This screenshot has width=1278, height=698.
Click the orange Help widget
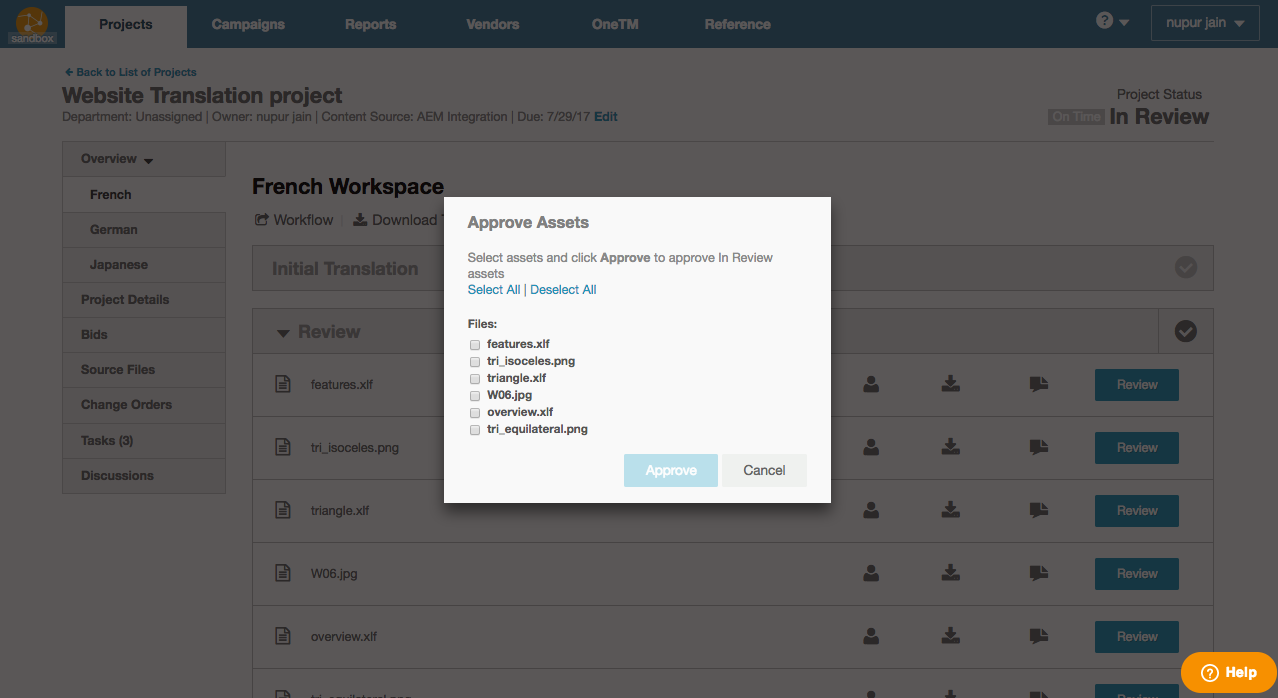pyautogui.click(x=1228, y=672)
